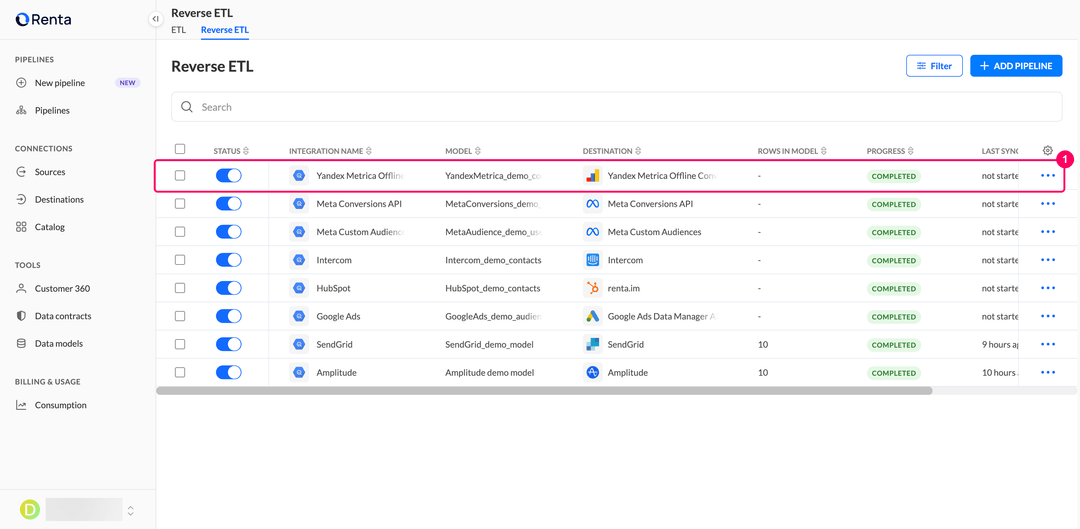Open the HubSpot row three-dot menu
The height and width of the screenshot is (529, 1080).
(1048, 288)
